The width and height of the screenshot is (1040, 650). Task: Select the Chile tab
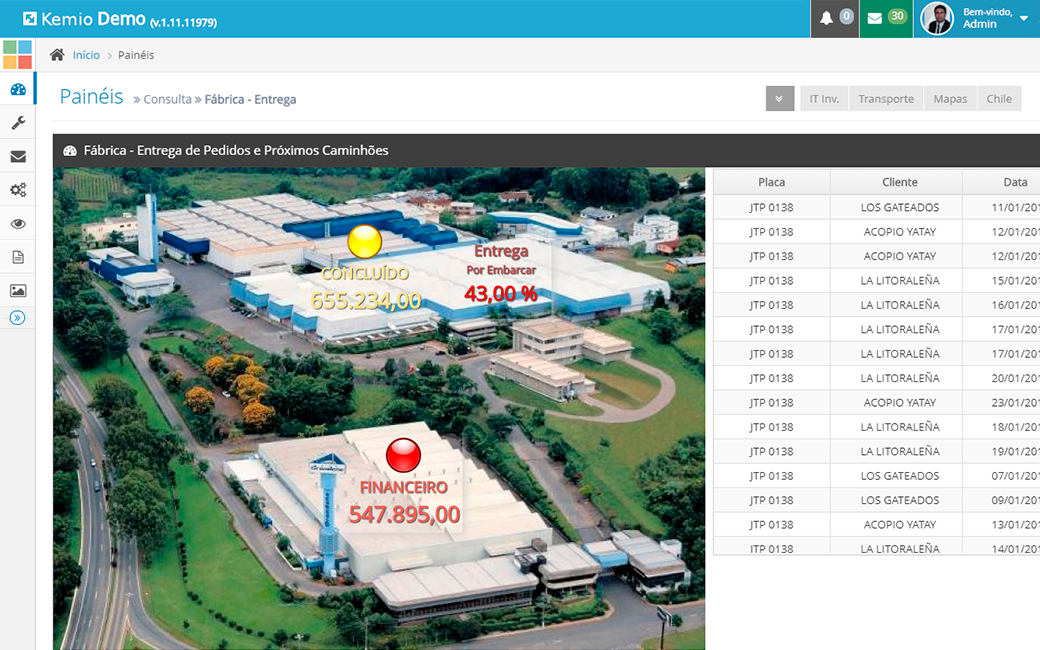point(999,99)
